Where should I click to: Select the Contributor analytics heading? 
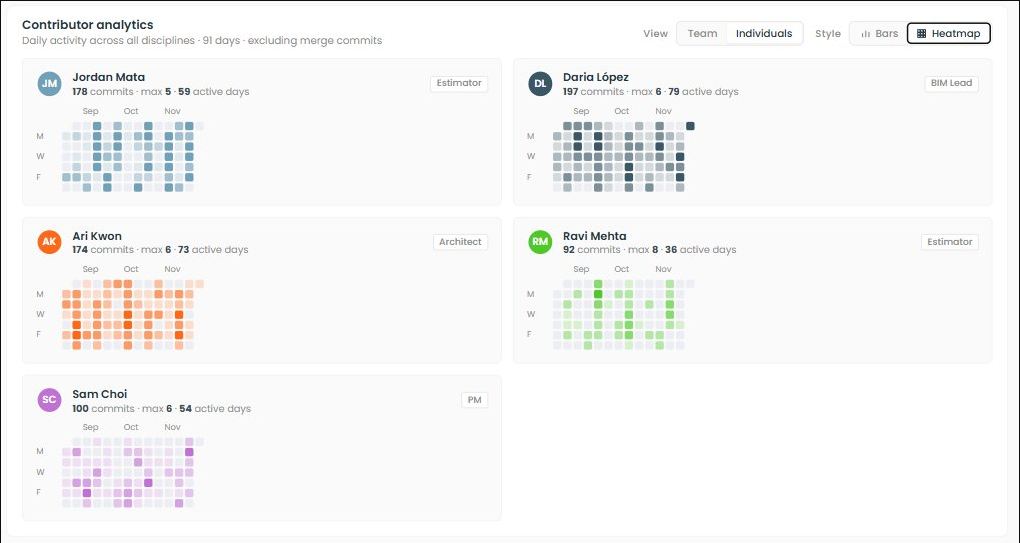tap(88, 25)
